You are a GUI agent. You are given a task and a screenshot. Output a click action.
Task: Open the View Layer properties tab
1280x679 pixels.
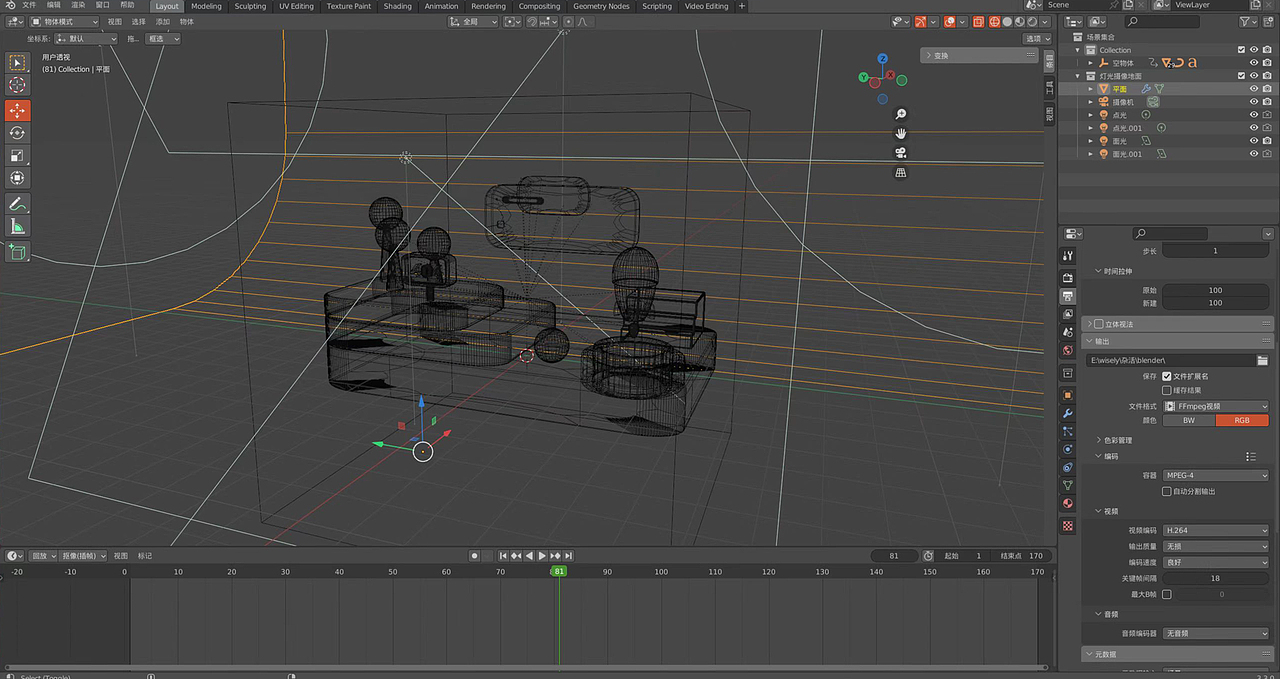[1068, 314]
